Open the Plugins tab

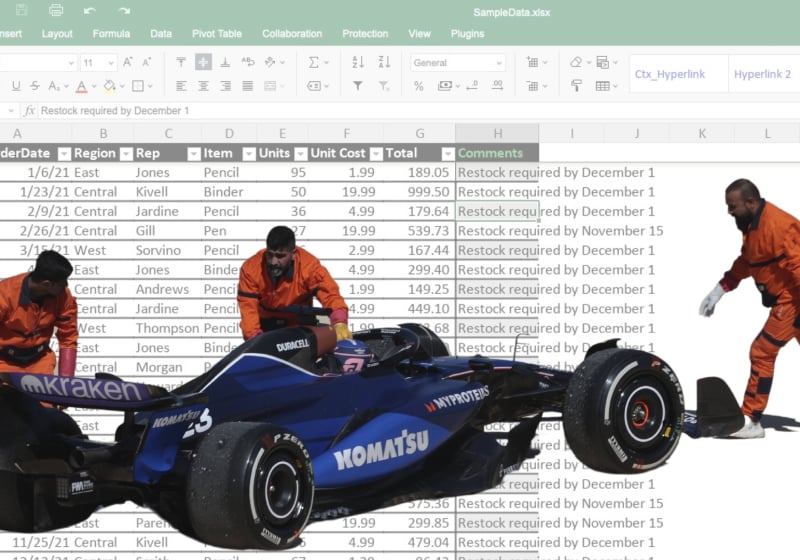click(467, 34)
